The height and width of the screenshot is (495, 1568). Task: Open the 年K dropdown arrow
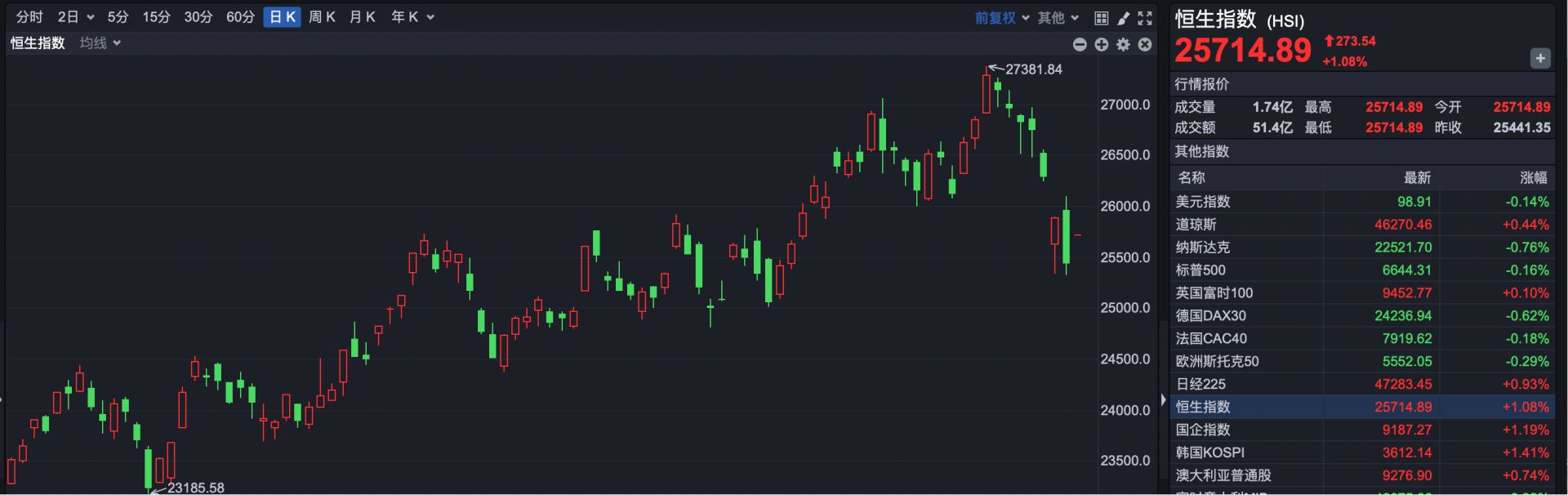click(430, 17)
